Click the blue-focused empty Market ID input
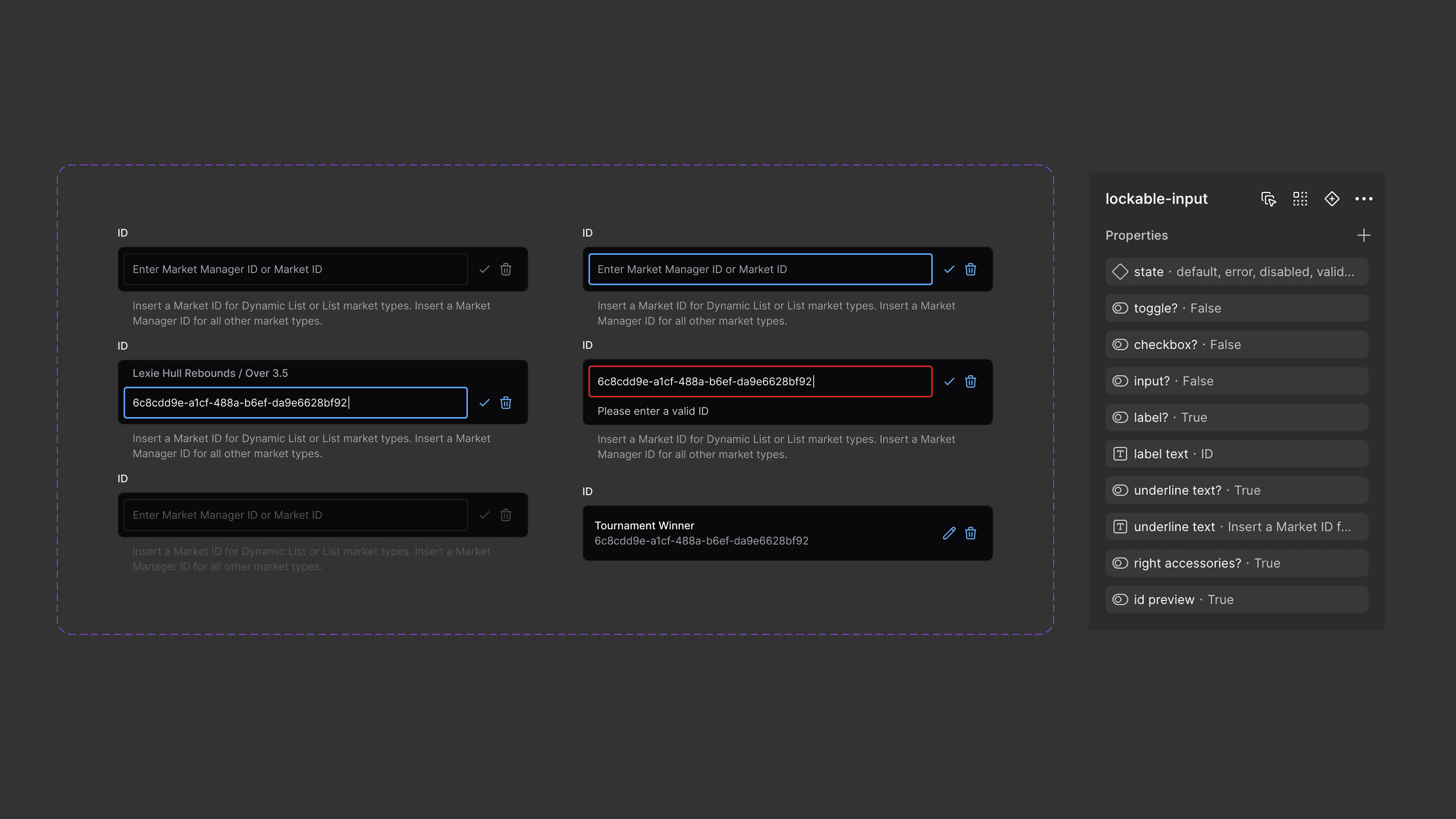The image size is (1456, 819). (x=759, y=269)
